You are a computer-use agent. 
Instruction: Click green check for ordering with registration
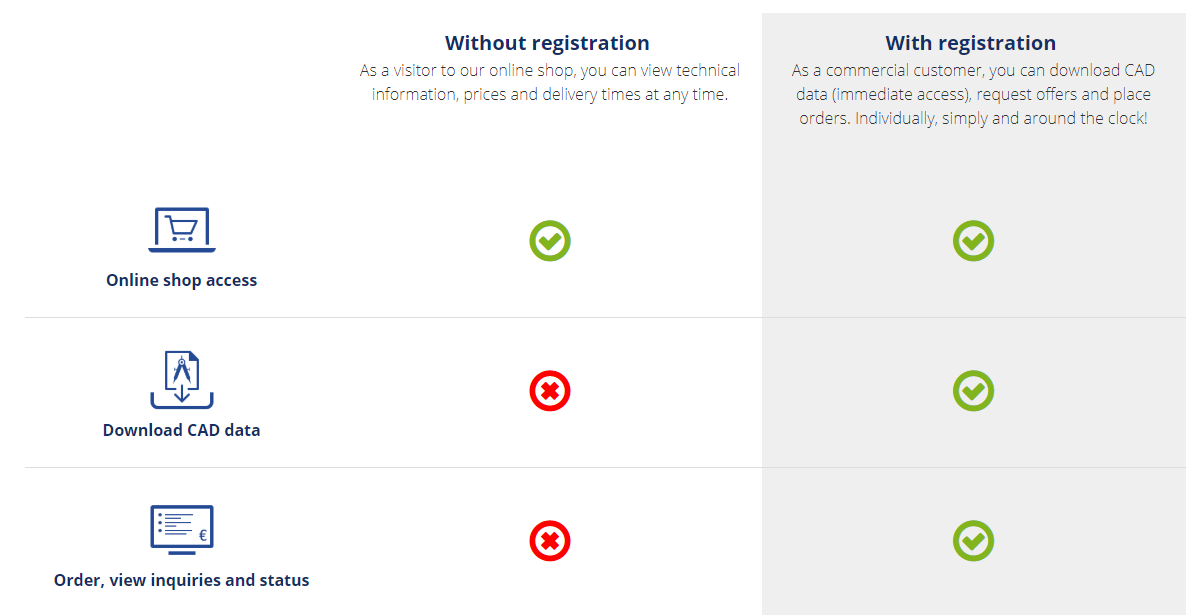[x=973, y=541]
